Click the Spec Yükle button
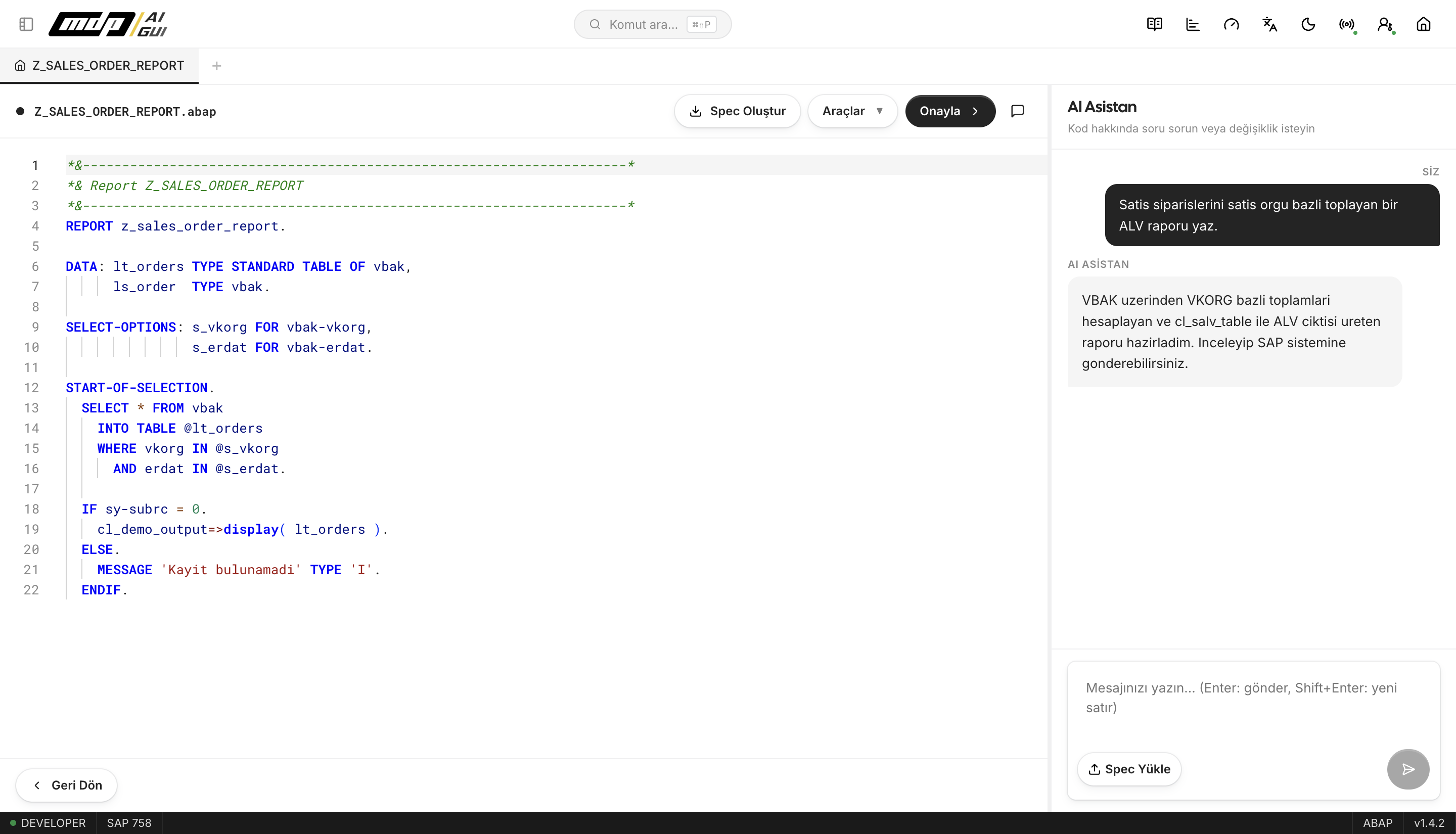This screenshot has width=1456, height=834. tap(1129, 769)
